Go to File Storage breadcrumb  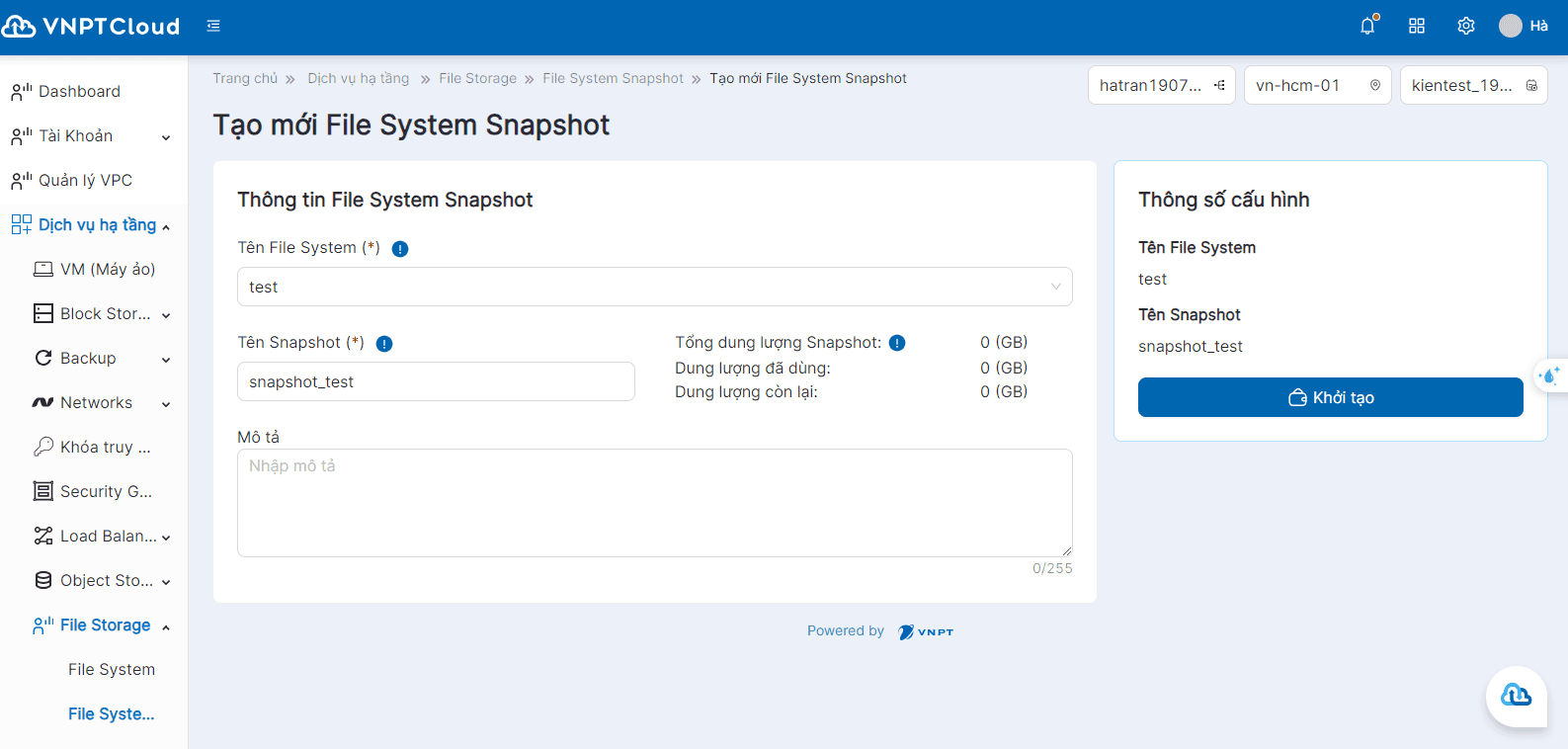pyautogui.click(x=477, y=78)
